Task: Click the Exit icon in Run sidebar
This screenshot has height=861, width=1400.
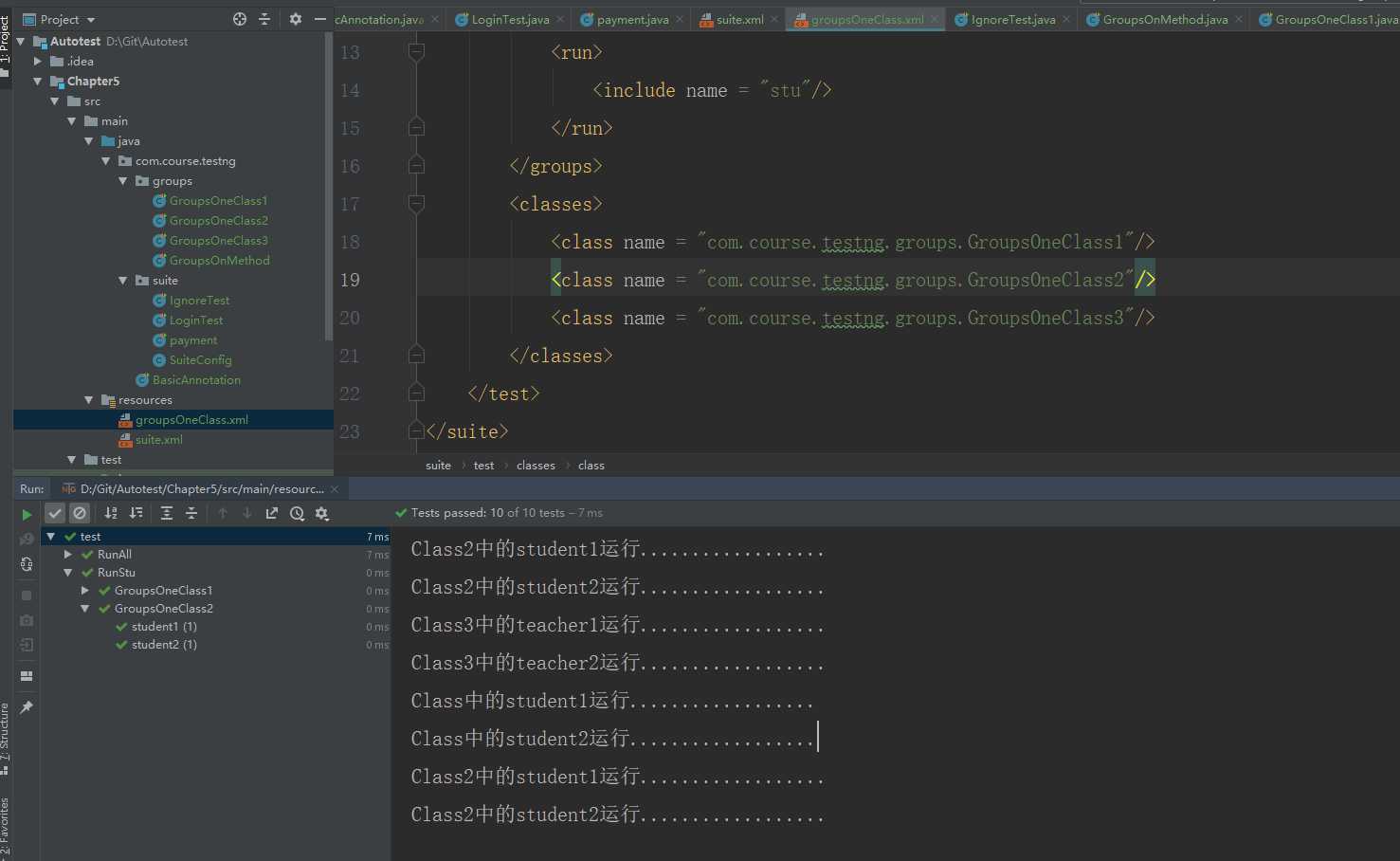Action: pos(27,645)
